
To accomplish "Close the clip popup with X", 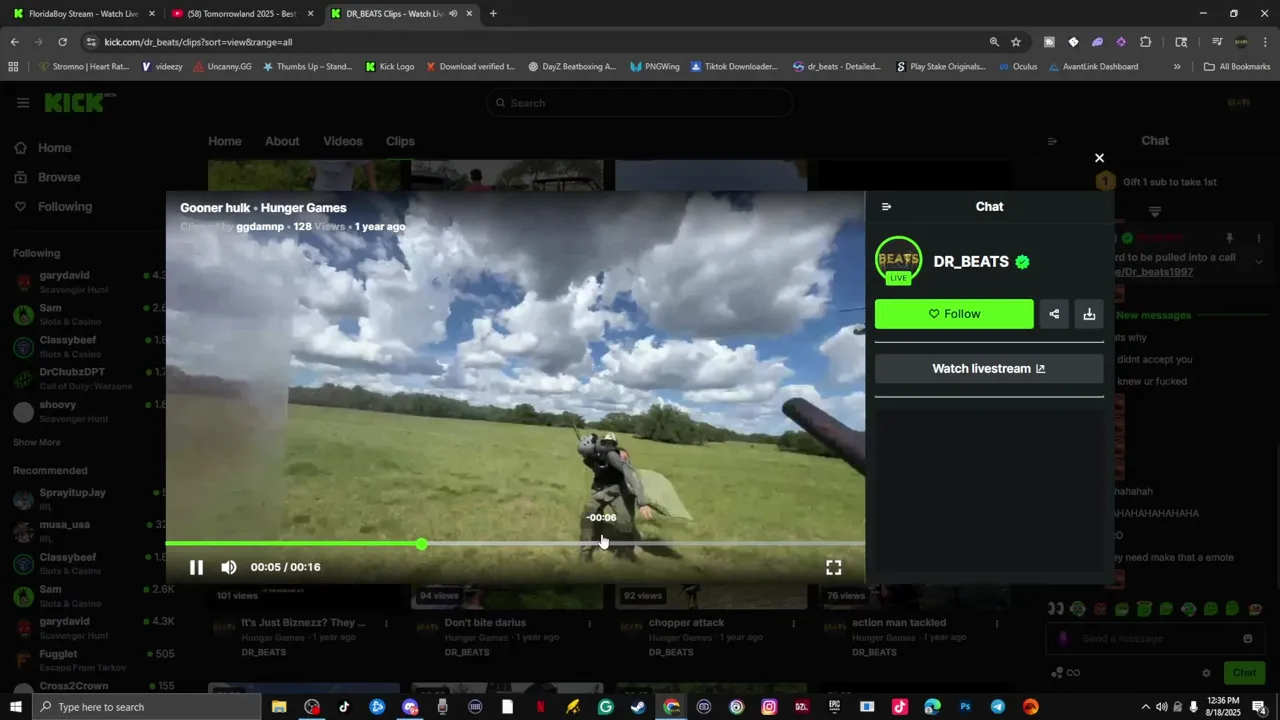I will pos(1099,158).
